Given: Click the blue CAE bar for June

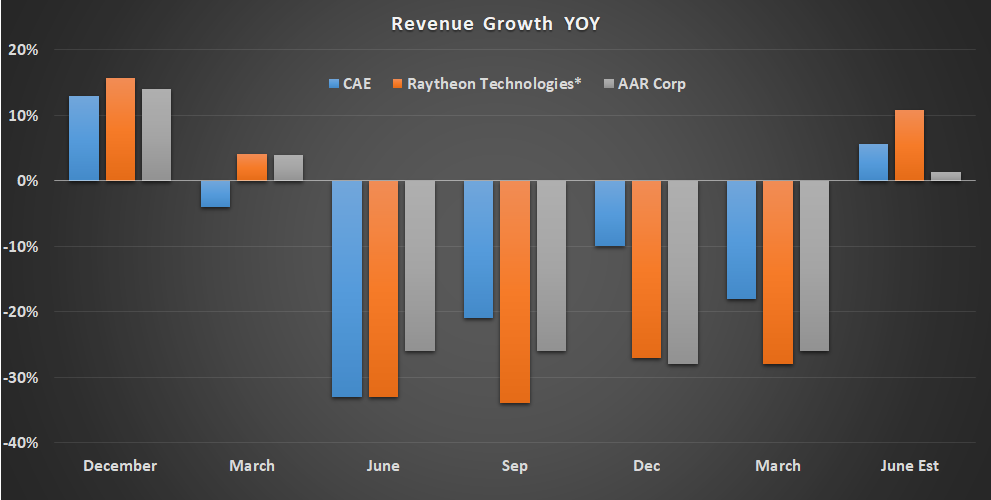Looking at the screenshot, I should (347, 288).
